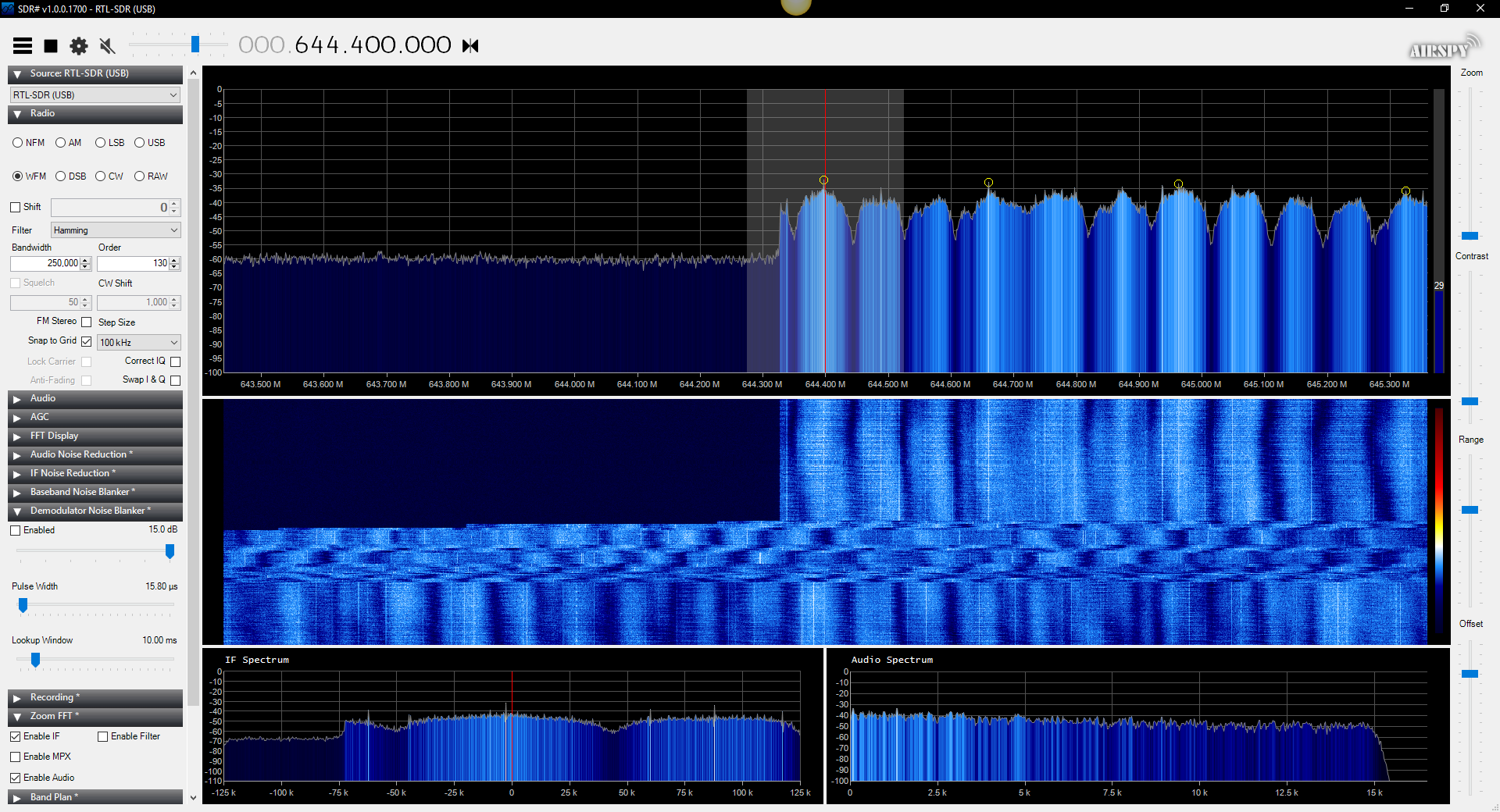Open the 100 kHz Step Size dropdown
Screen dimensions: 1500x812
(138, 342)
